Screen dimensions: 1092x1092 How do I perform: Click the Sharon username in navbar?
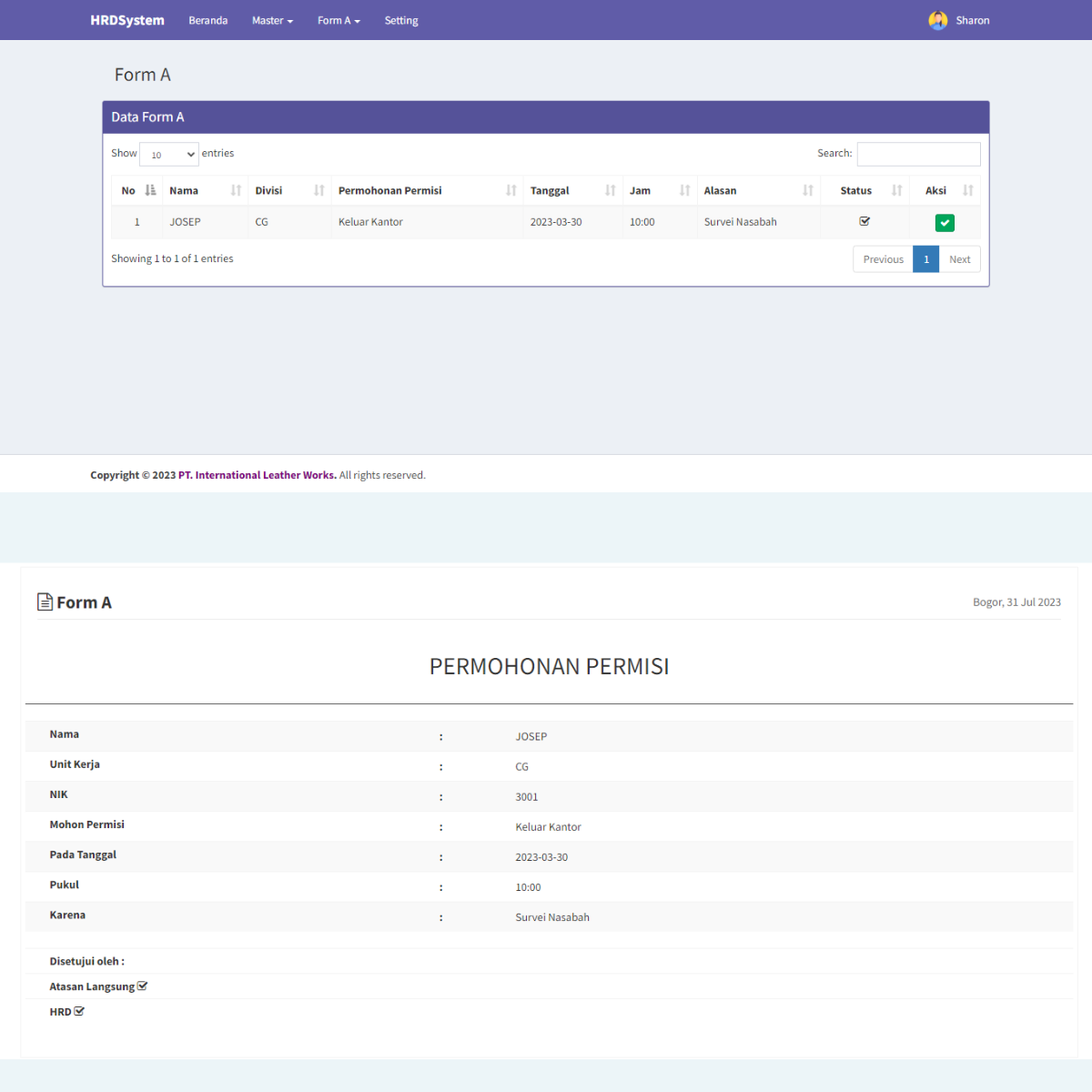[973, 20]
